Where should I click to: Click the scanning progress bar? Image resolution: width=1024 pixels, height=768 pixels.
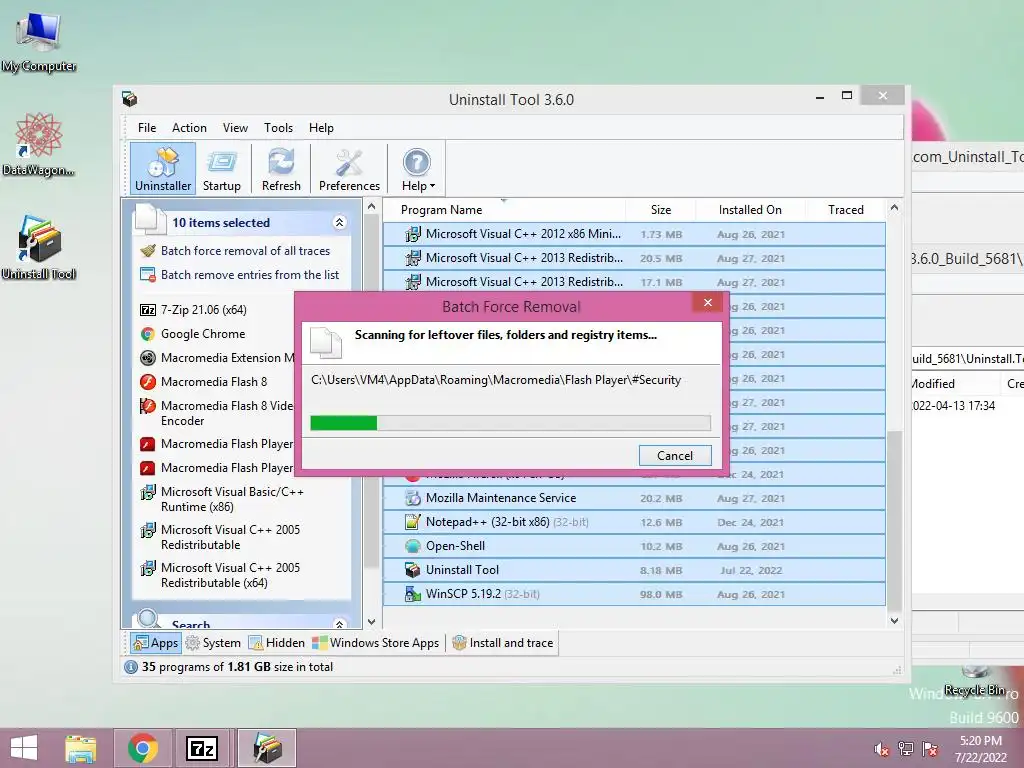(x=510, y=423)
